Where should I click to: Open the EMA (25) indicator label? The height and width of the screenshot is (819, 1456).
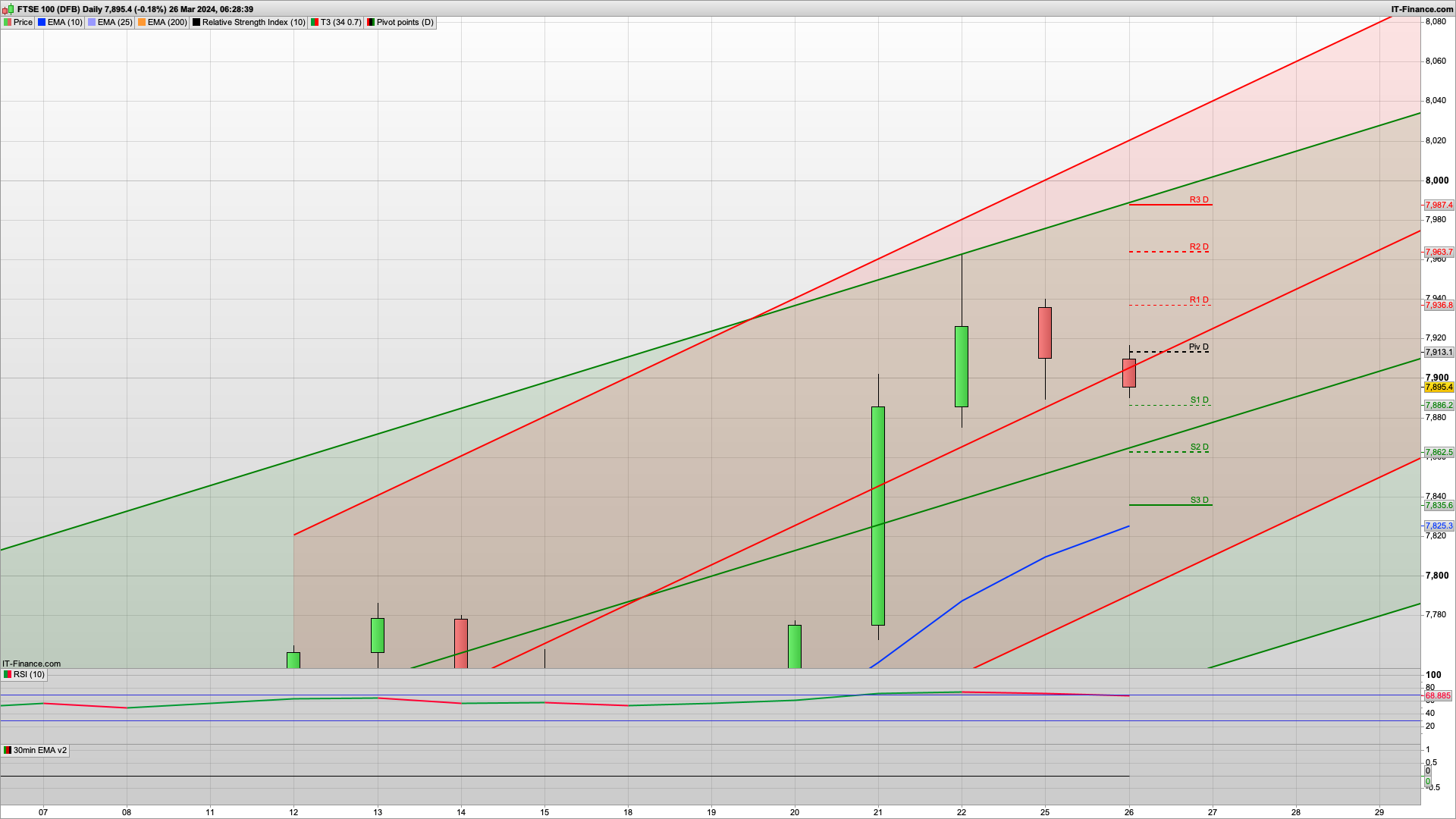tap(110, 22)
